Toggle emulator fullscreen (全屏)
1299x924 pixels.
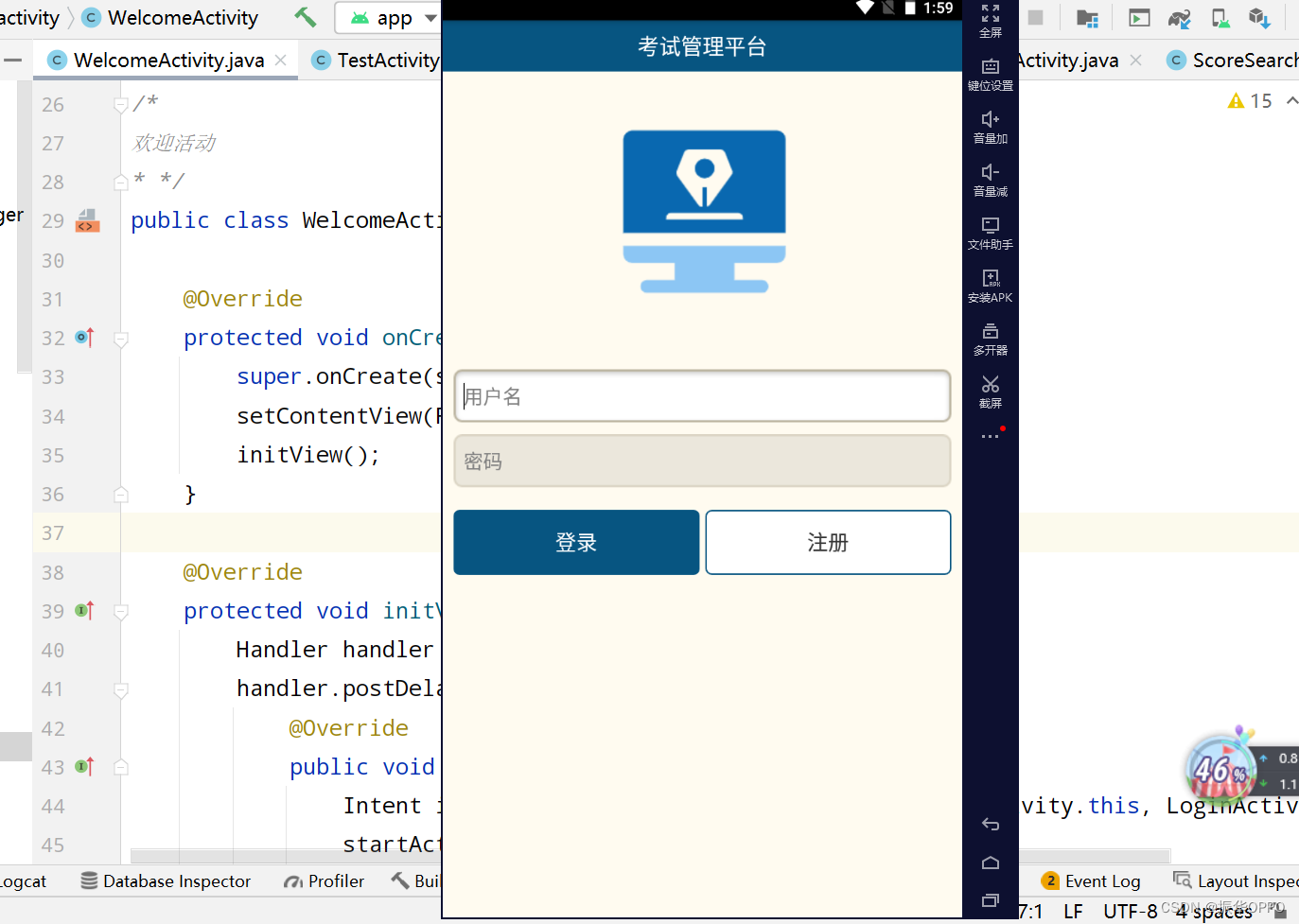[991, 20]
